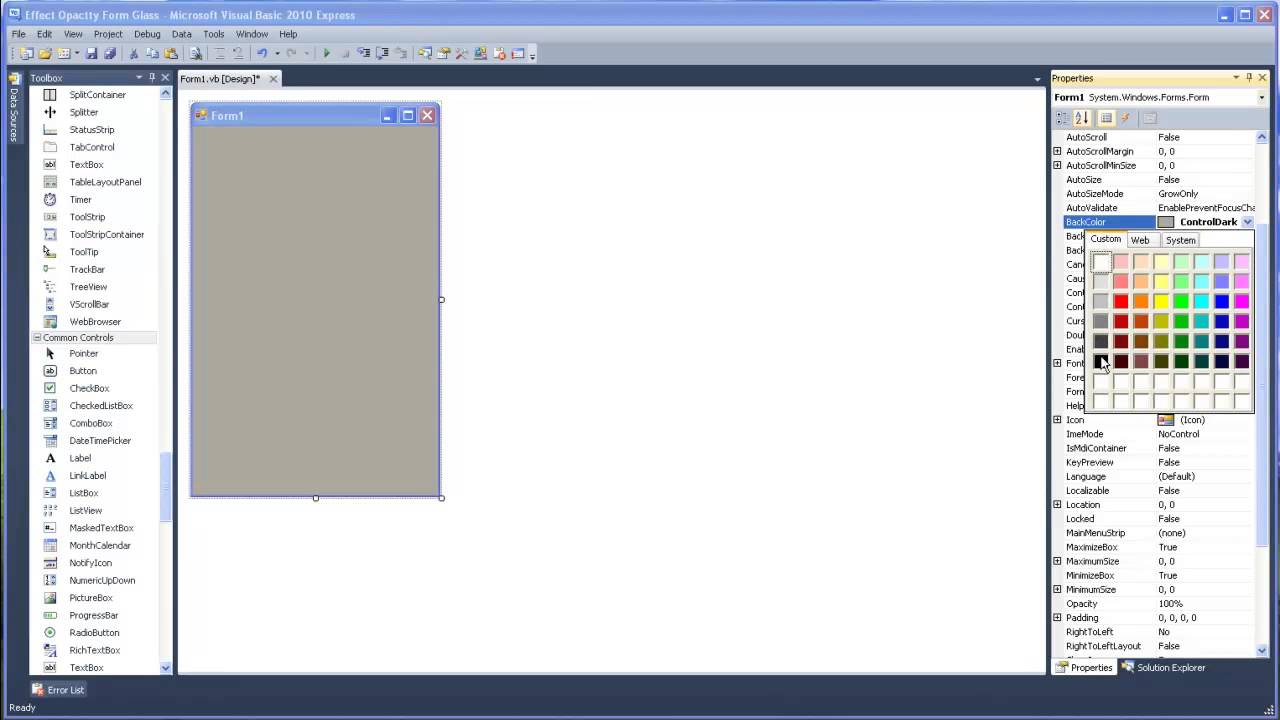Click the Cut scissors toolbar icon

coord(134,53)
